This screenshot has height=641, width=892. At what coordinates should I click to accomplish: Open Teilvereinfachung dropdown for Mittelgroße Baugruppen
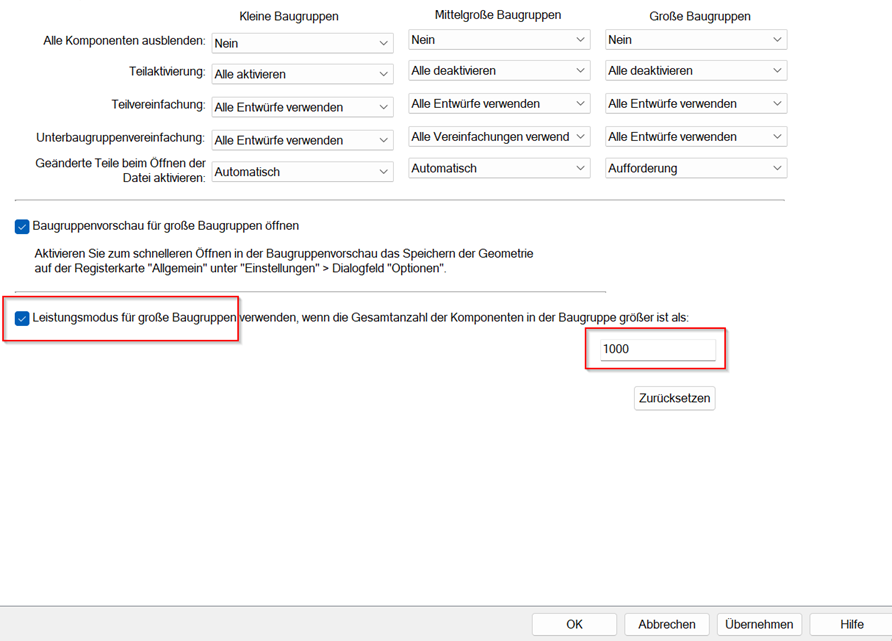click(x=499, y=104)
